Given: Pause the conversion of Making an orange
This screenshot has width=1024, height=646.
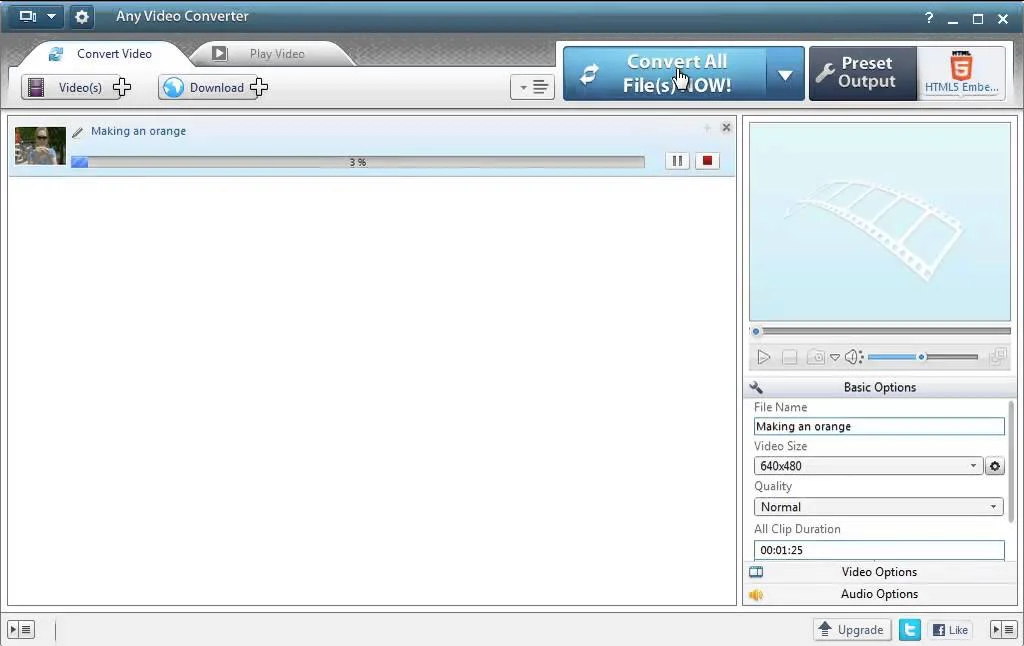Looking at the screenshot, I should [677, 161].
